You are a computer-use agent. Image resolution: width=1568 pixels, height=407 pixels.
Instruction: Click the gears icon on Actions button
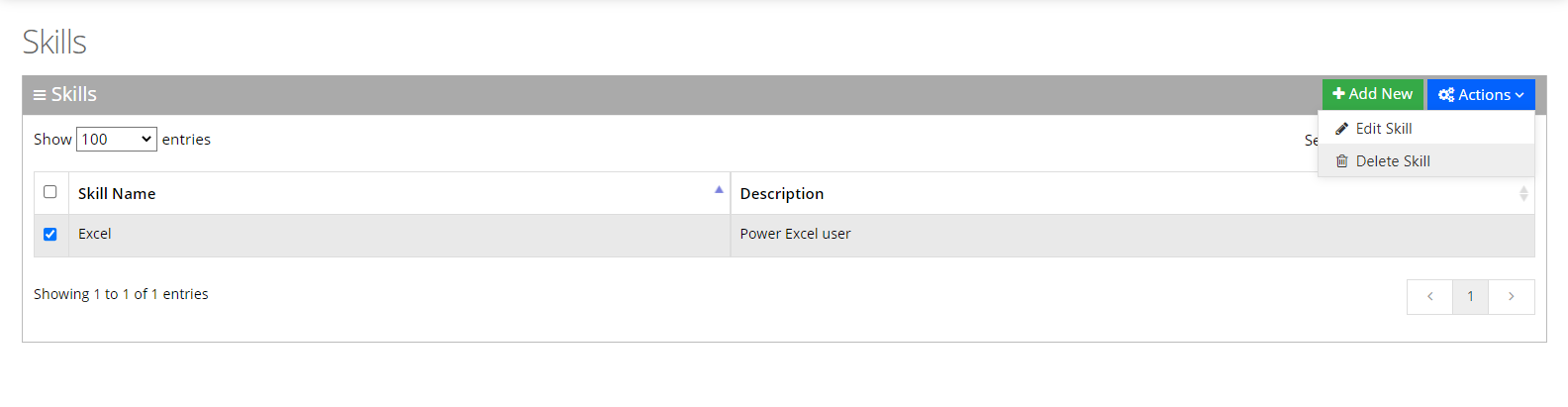(1446, 95)
